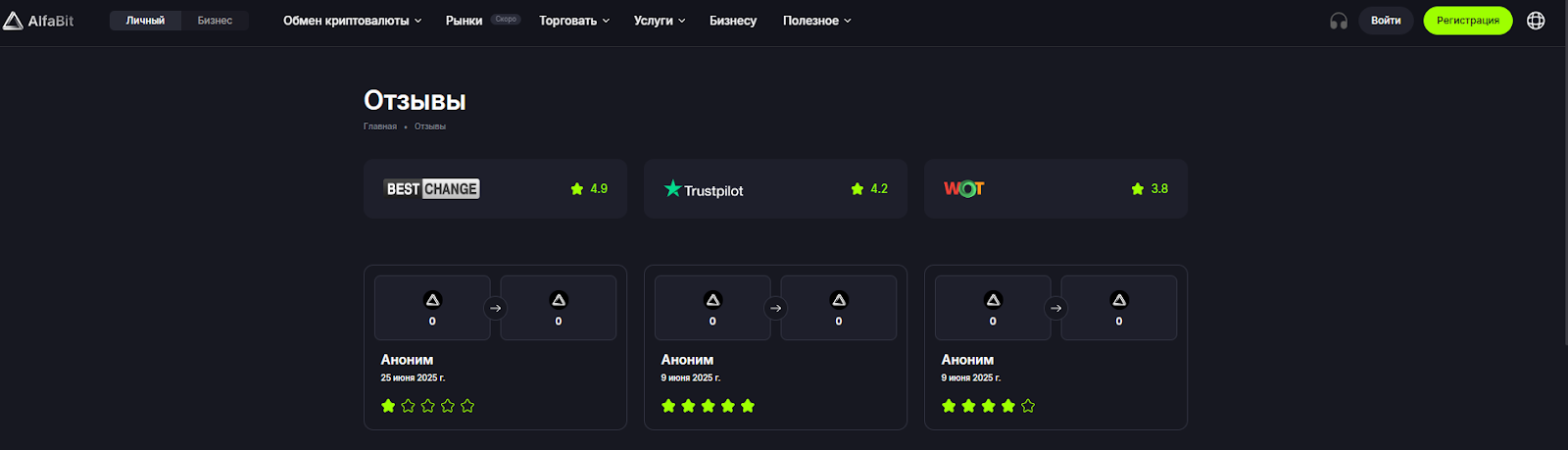This screenshot has height=450, width=1568.
Task: Expand the Услуги dropdown
Action: (x=660, y=21)
